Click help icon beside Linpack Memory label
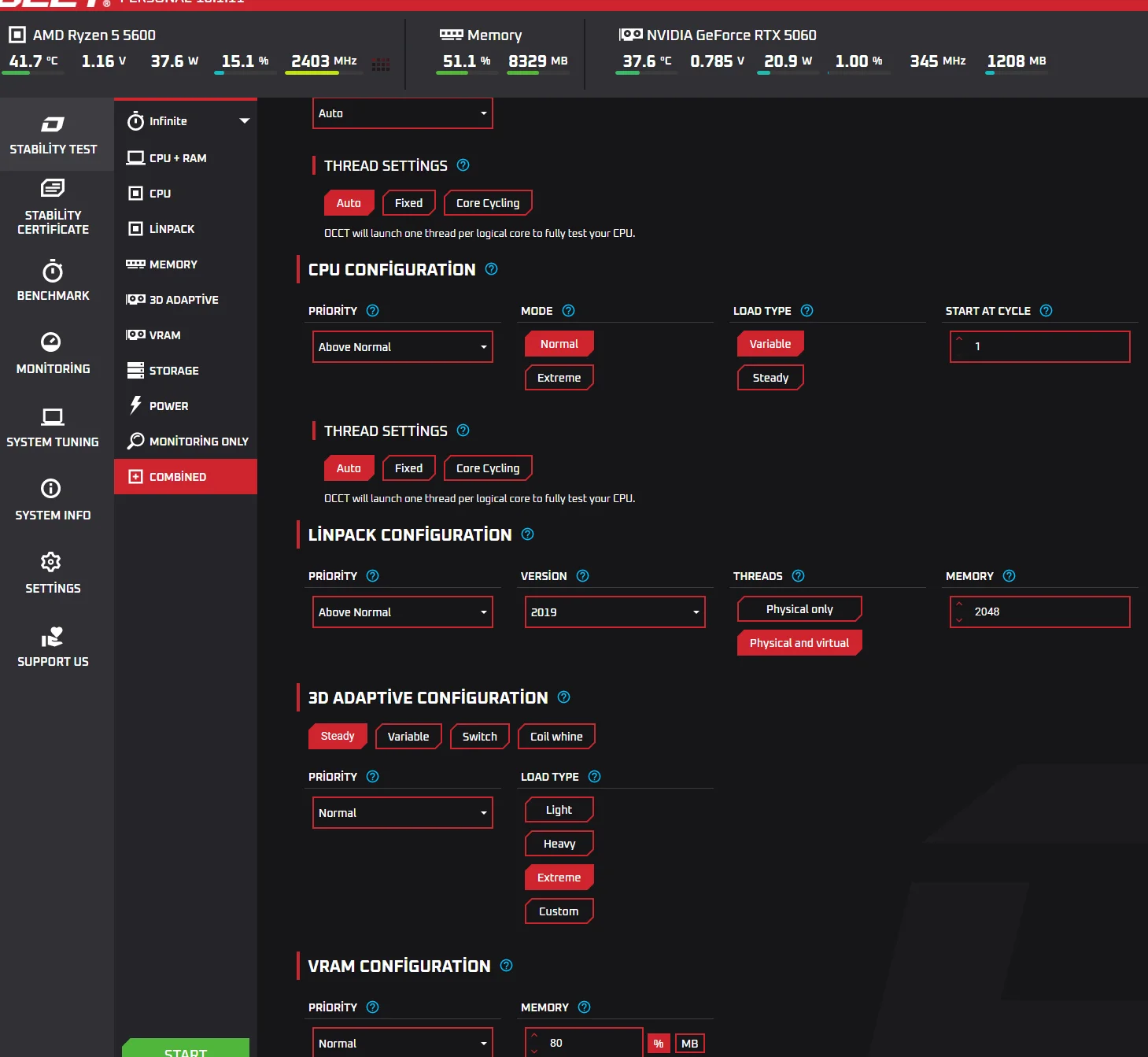The width and height of the screenshot is (1148, 1057). click(x=1010, y=576)
